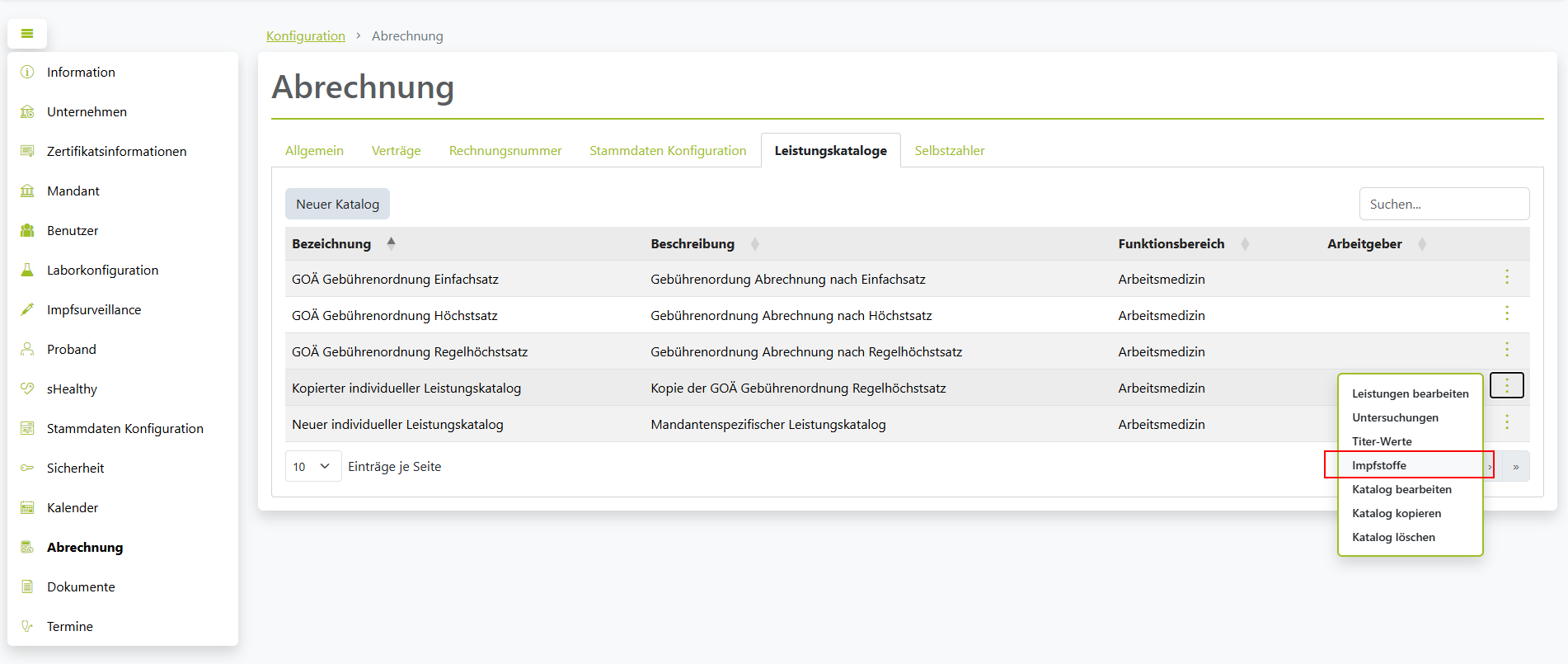Sort table by Bezeichnung column
Image resolution: width=1568 pixels, height=664 pixels.
(x=331, y=243)
